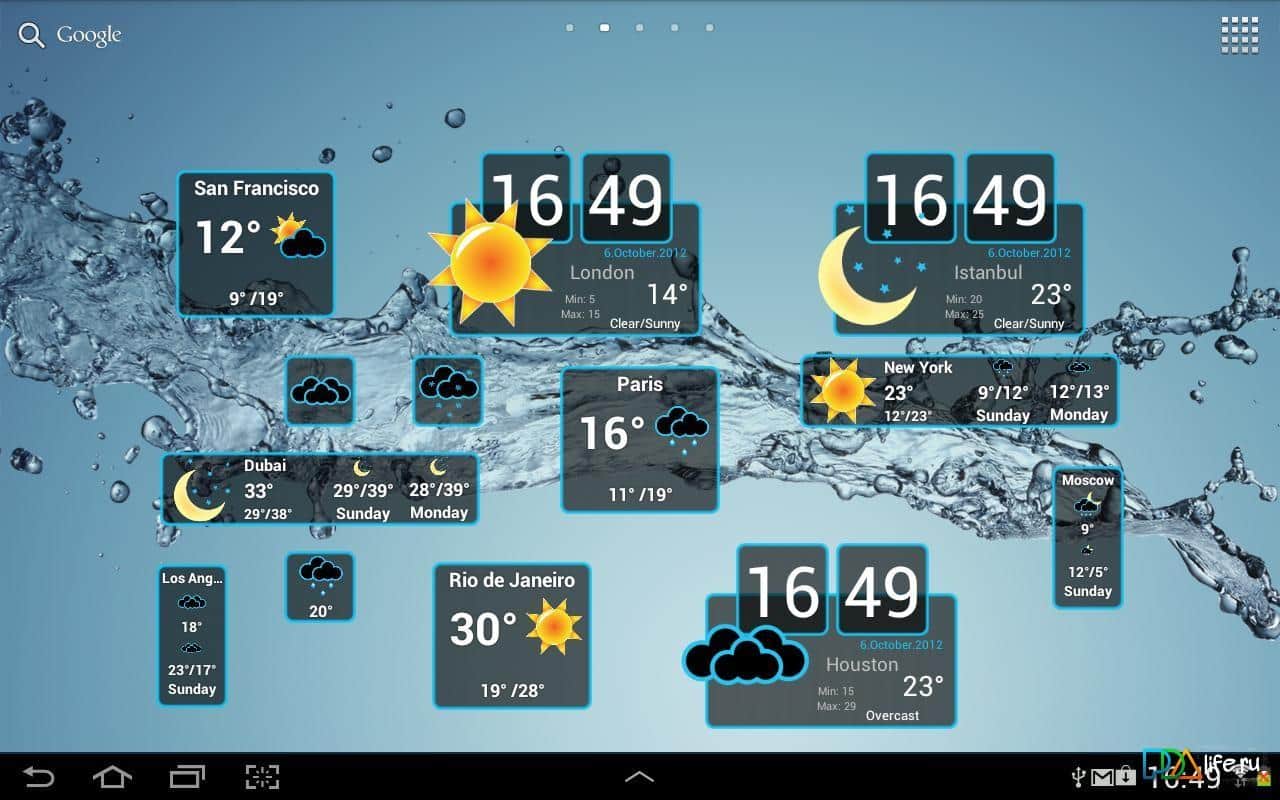Open the Rio de Janeiro weather widget
Image resolution: width=1280 pixels, height=800 pixels.
[512, 635]
